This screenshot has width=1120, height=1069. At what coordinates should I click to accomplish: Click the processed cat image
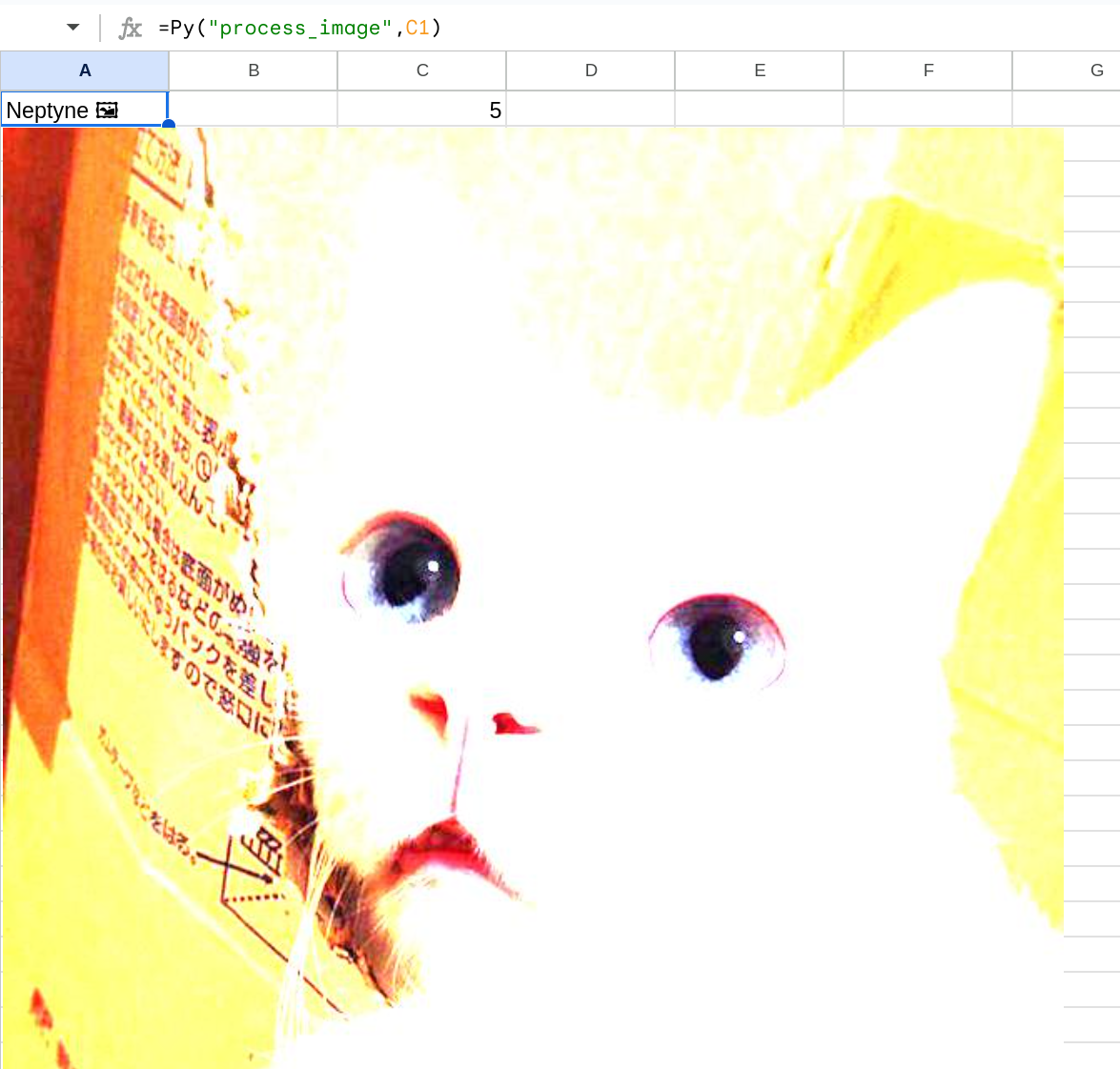pos(533,598)
